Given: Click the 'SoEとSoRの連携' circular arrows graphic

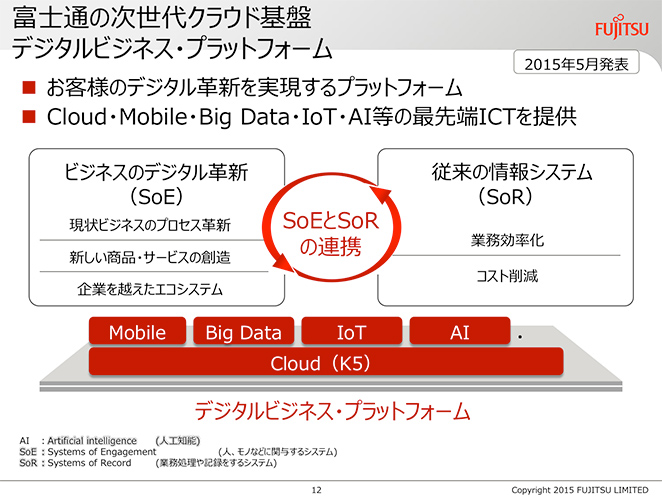Looking at the screenshot, I should [331, 227].
